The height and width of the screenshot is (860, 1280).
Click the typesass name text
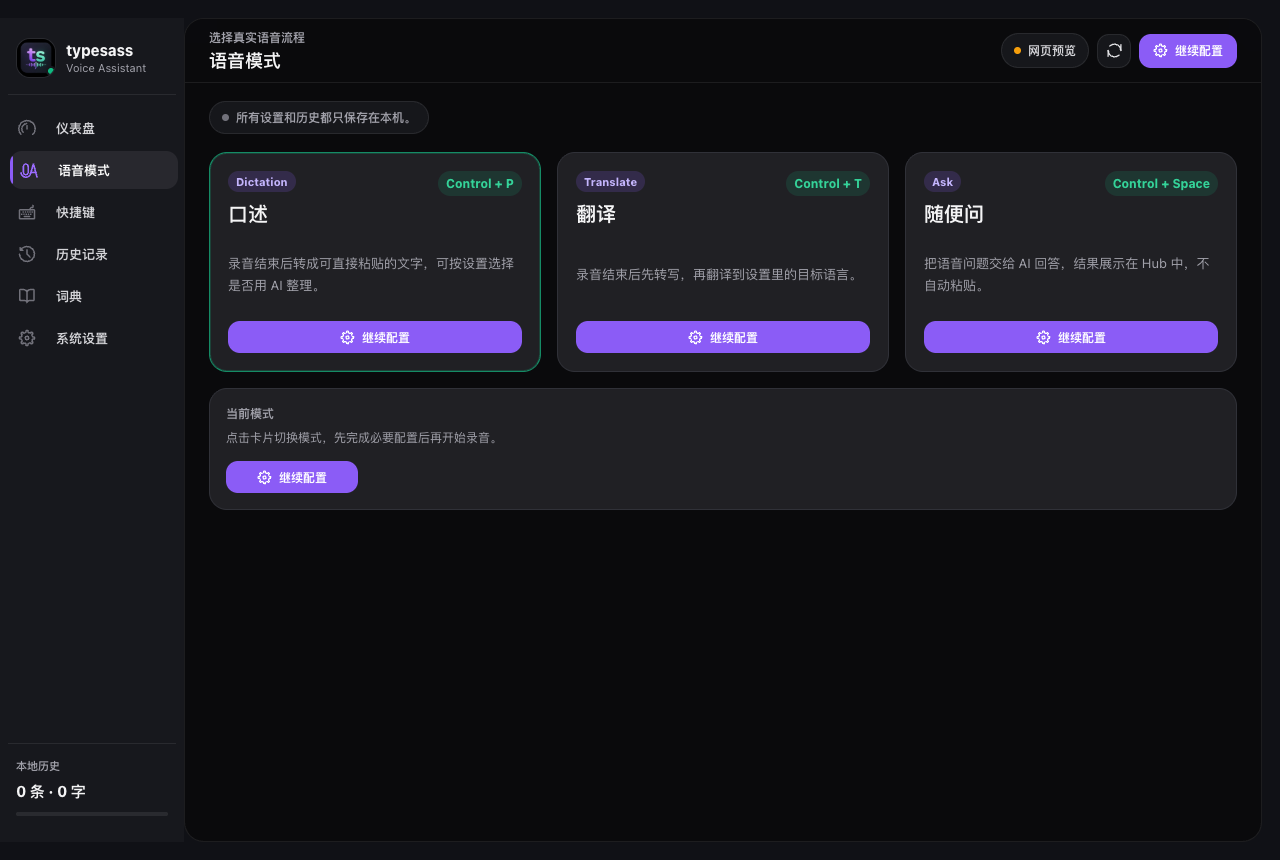click(100, 50)
